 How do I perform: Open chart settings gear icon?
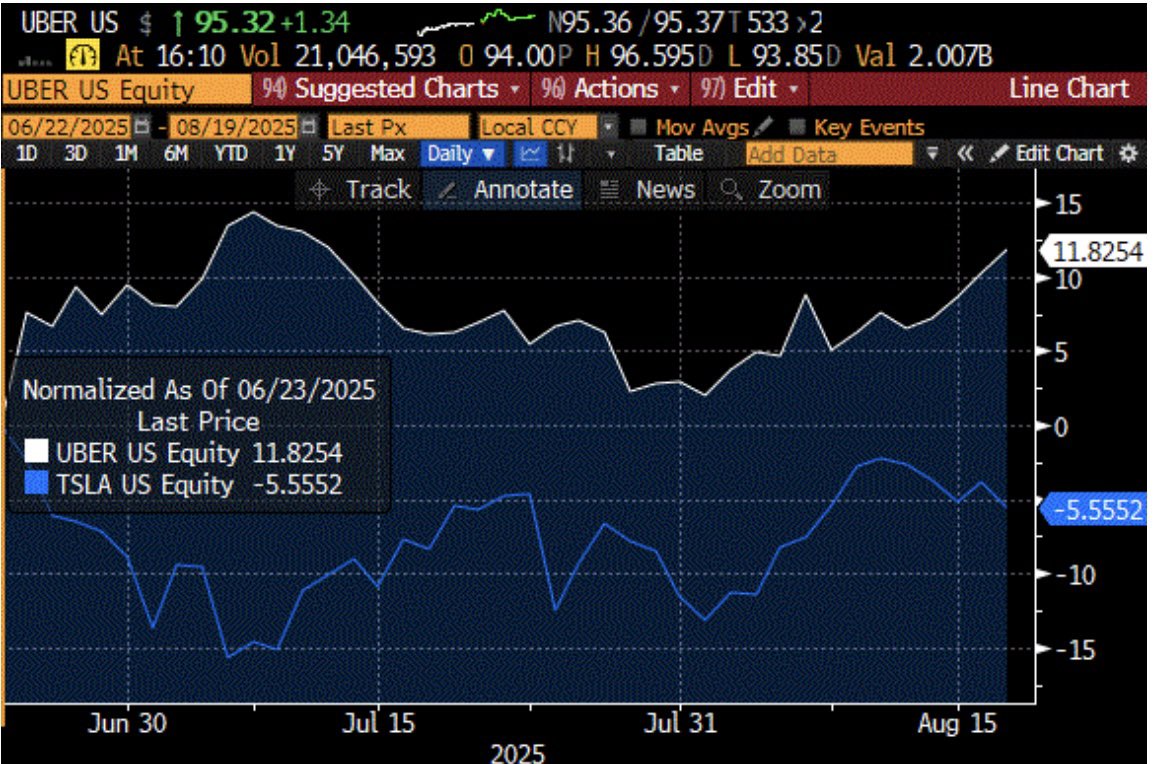point(1128,154)
